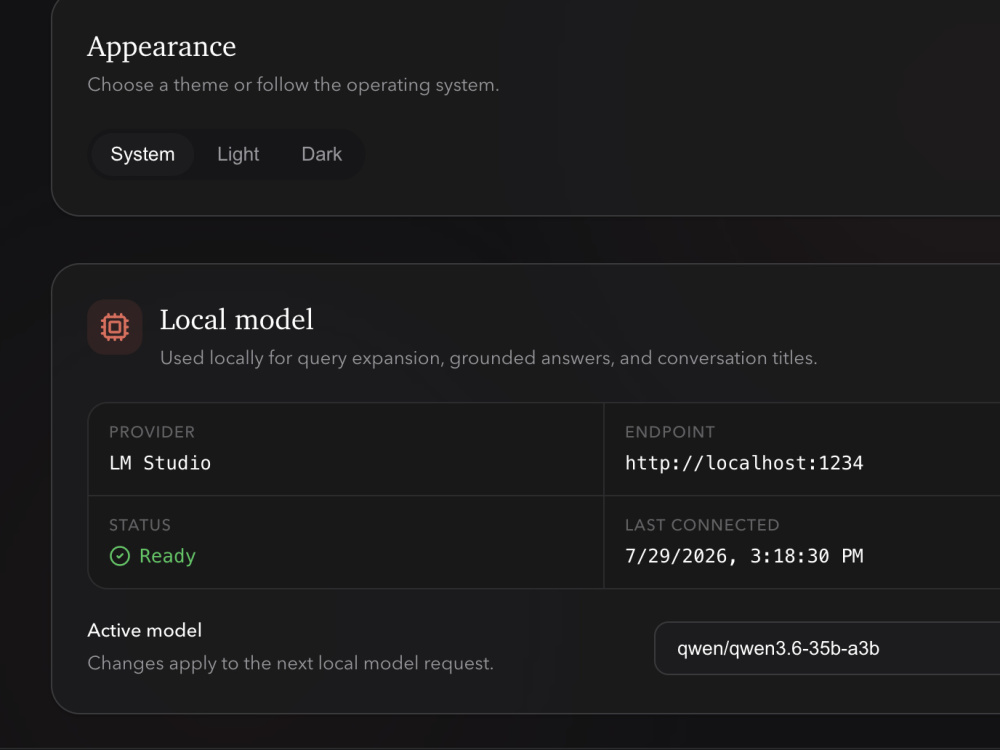Click the LAST CONNECTED field label
Image resolution: width=1000 pixels, height=750 pixels.
(x=702, y=526)
